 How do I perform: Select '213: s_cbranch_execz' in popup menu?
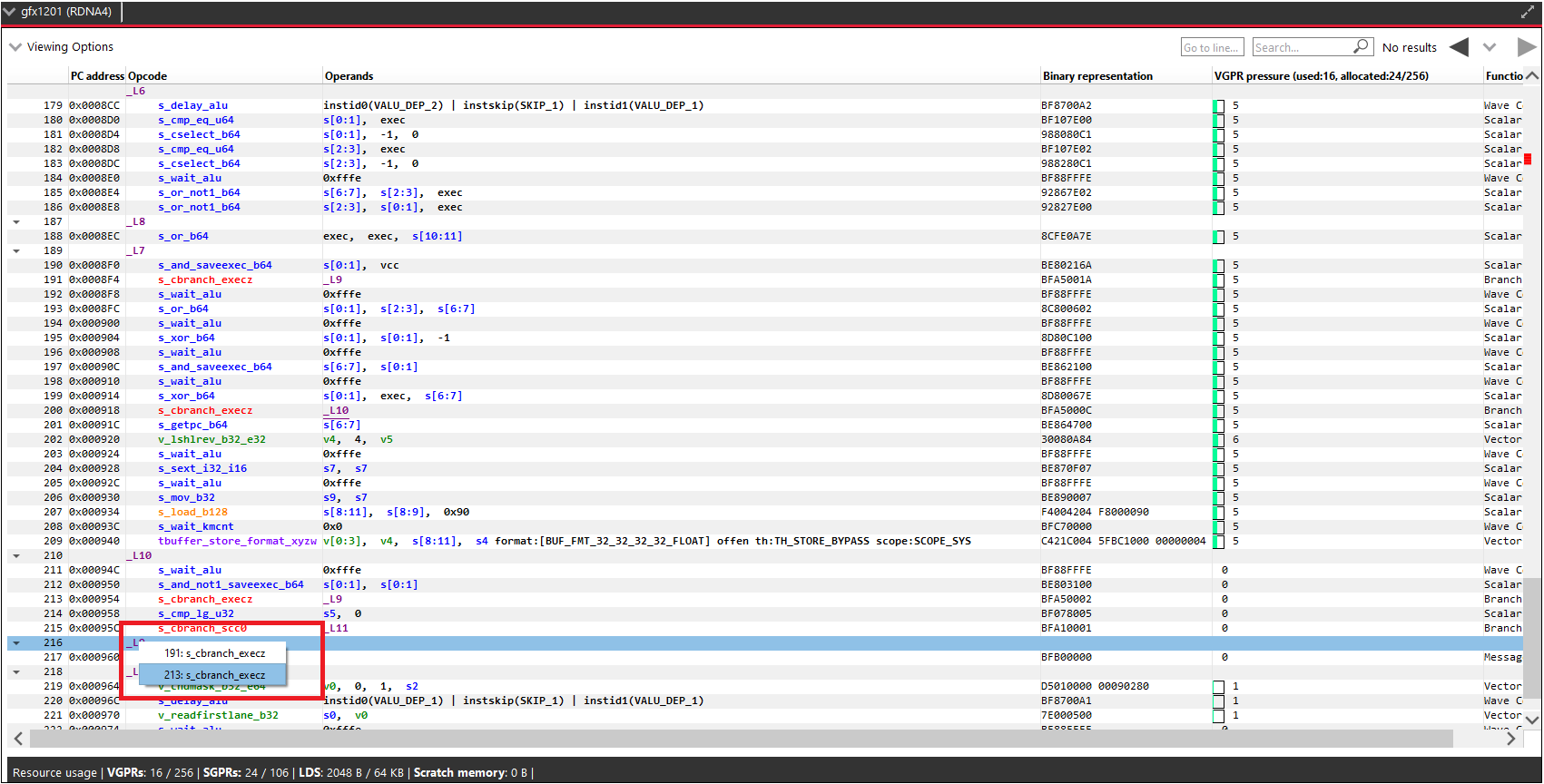214,675
